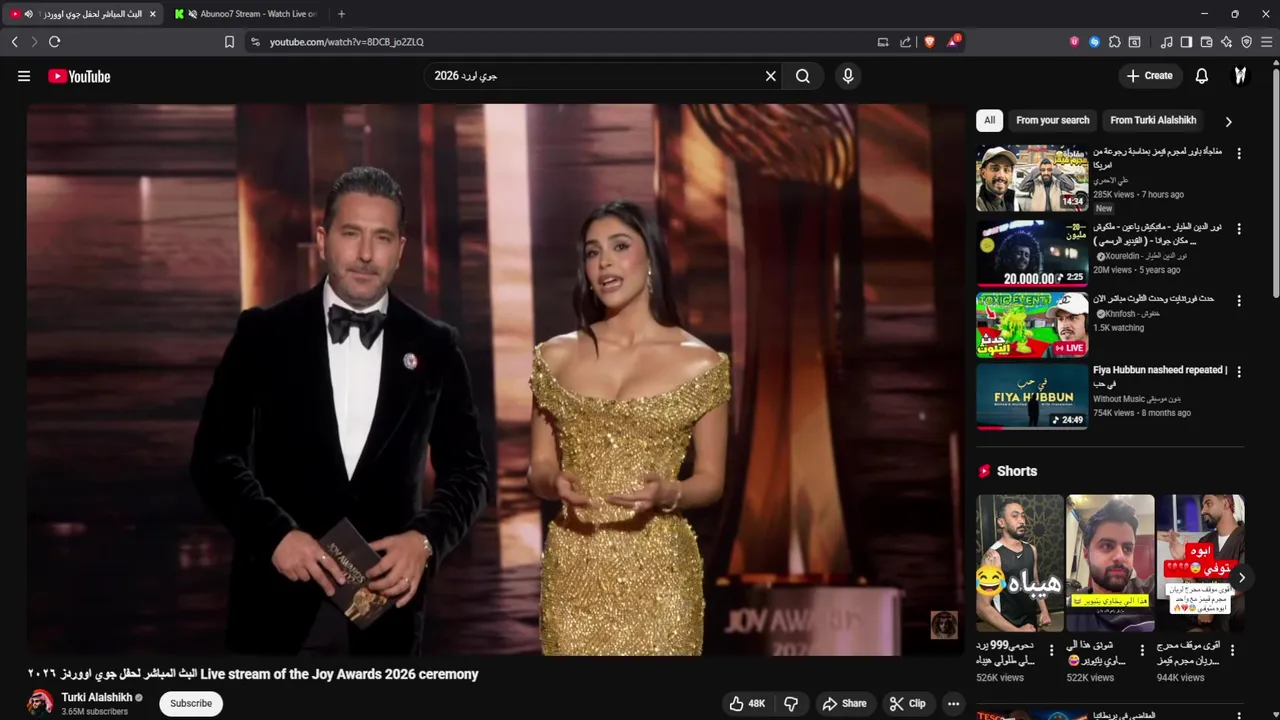The width and height of the screenshot is (1280, 720).
Task: Open the 522K views short
Action: (x=1110, y=563)
